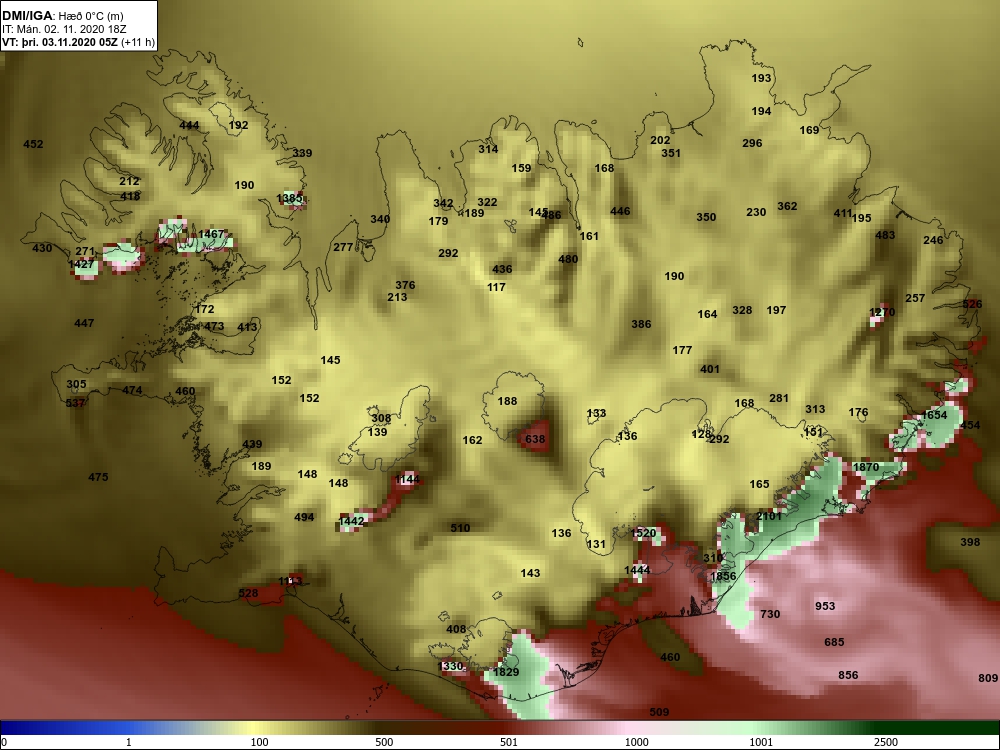Click the 1385 height label
Image resolution: width=1000 pixels, height=750 pixels.
290,198
